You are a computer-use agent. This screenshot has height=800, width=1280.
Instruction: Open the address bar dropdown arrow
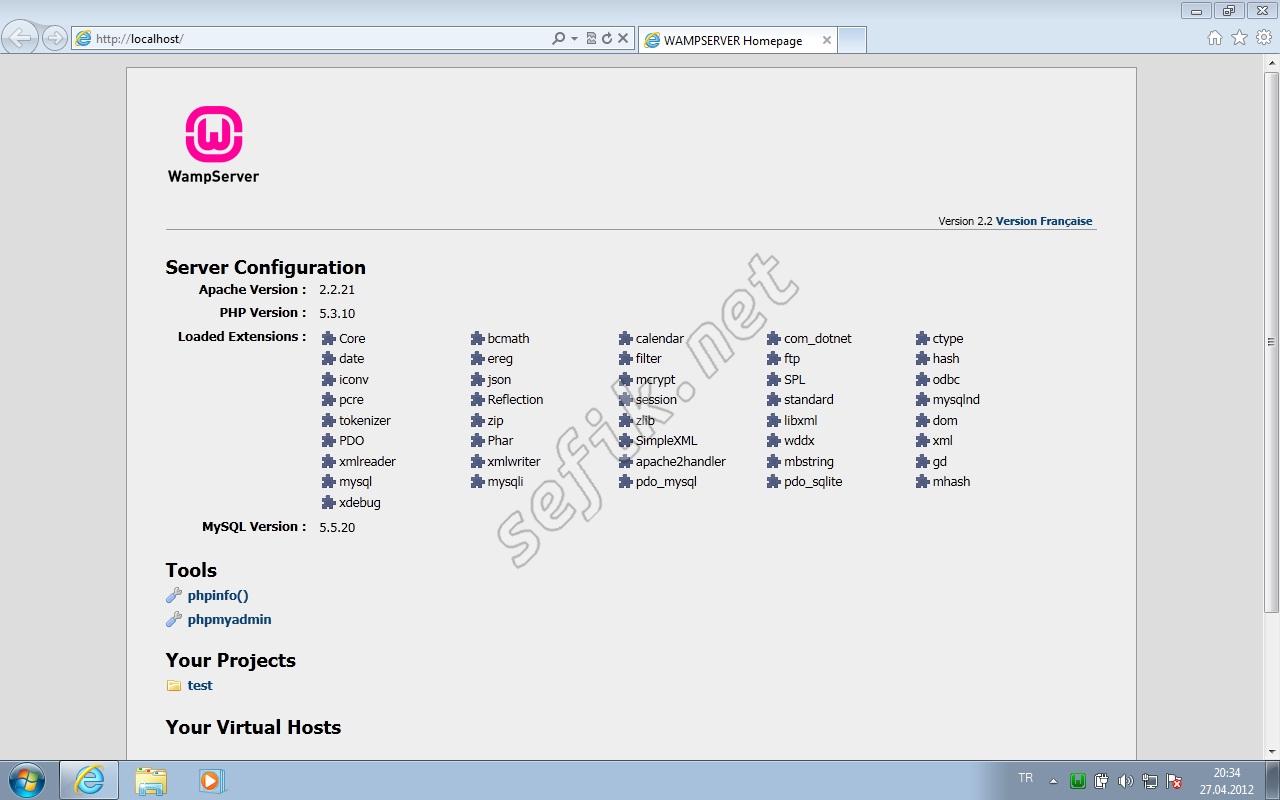point(574,38)
